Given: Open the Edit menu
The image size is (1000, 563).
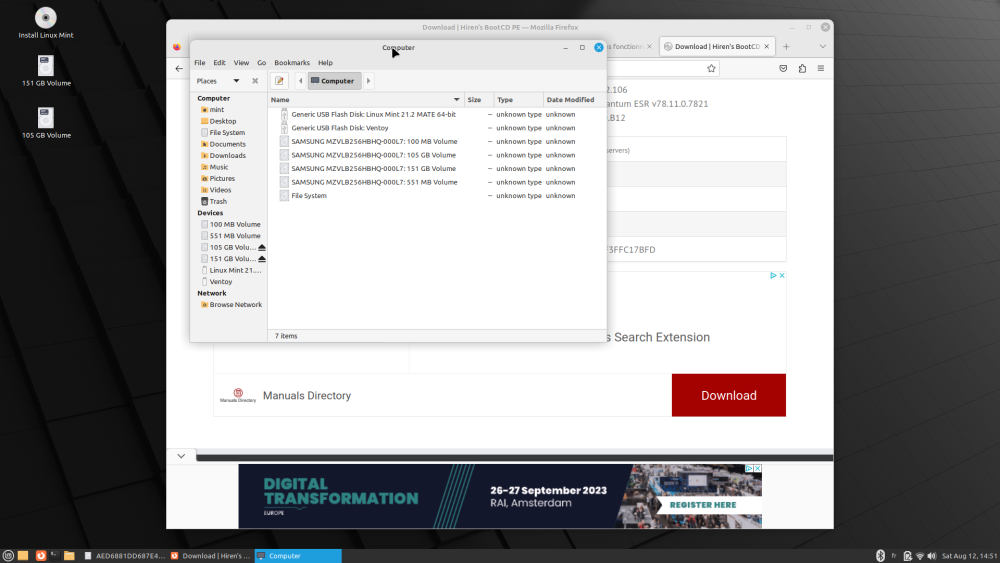Looking at the screenshot, I should point(219,62).
